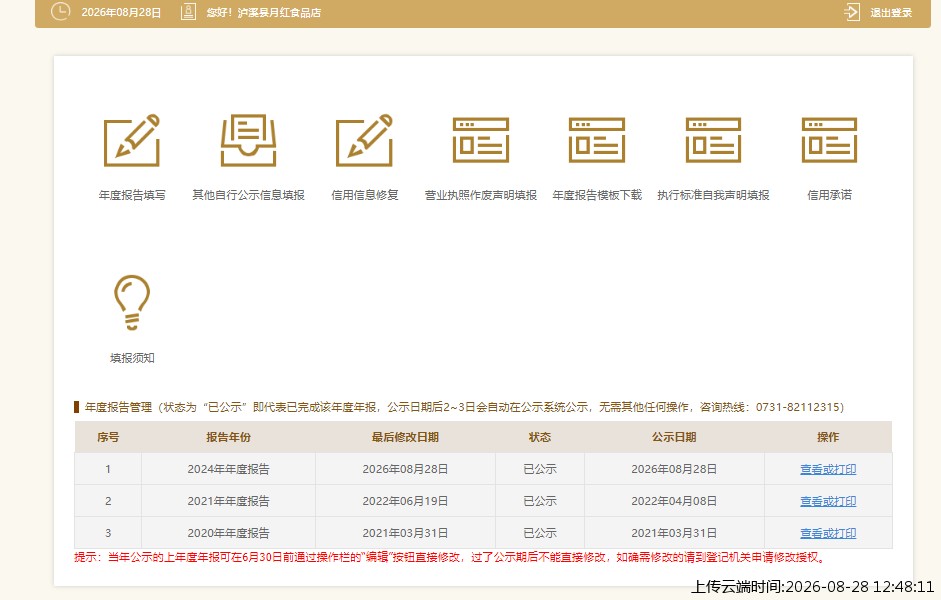Select the 2024年年度报告 cell
This screenshot has width=941, height=600.
pyautogui.click(x=228, y=469)
